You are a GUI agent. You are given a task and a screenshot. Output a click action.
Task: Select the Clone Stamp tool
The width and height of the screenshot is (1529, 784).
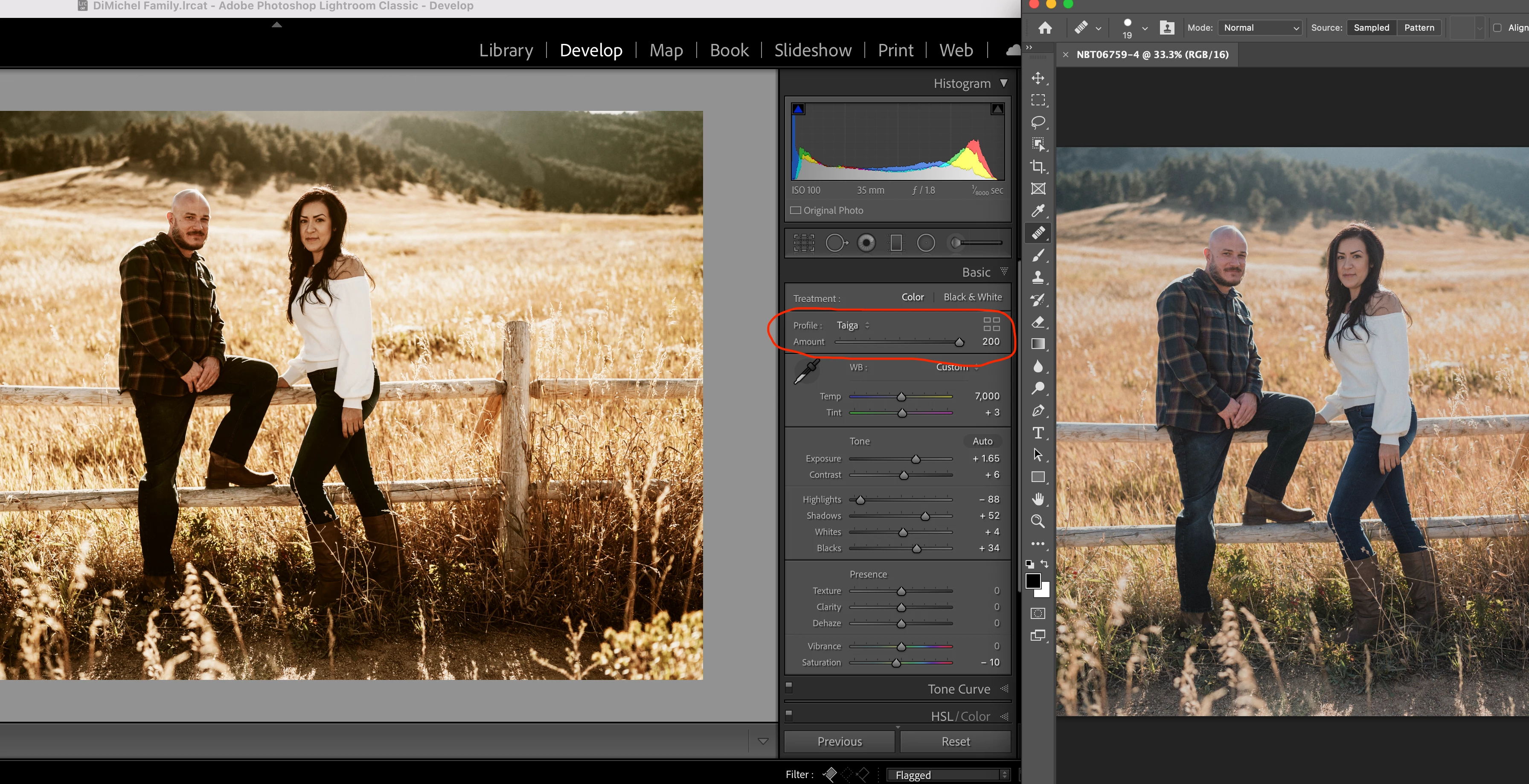(x=1038, y=277)
